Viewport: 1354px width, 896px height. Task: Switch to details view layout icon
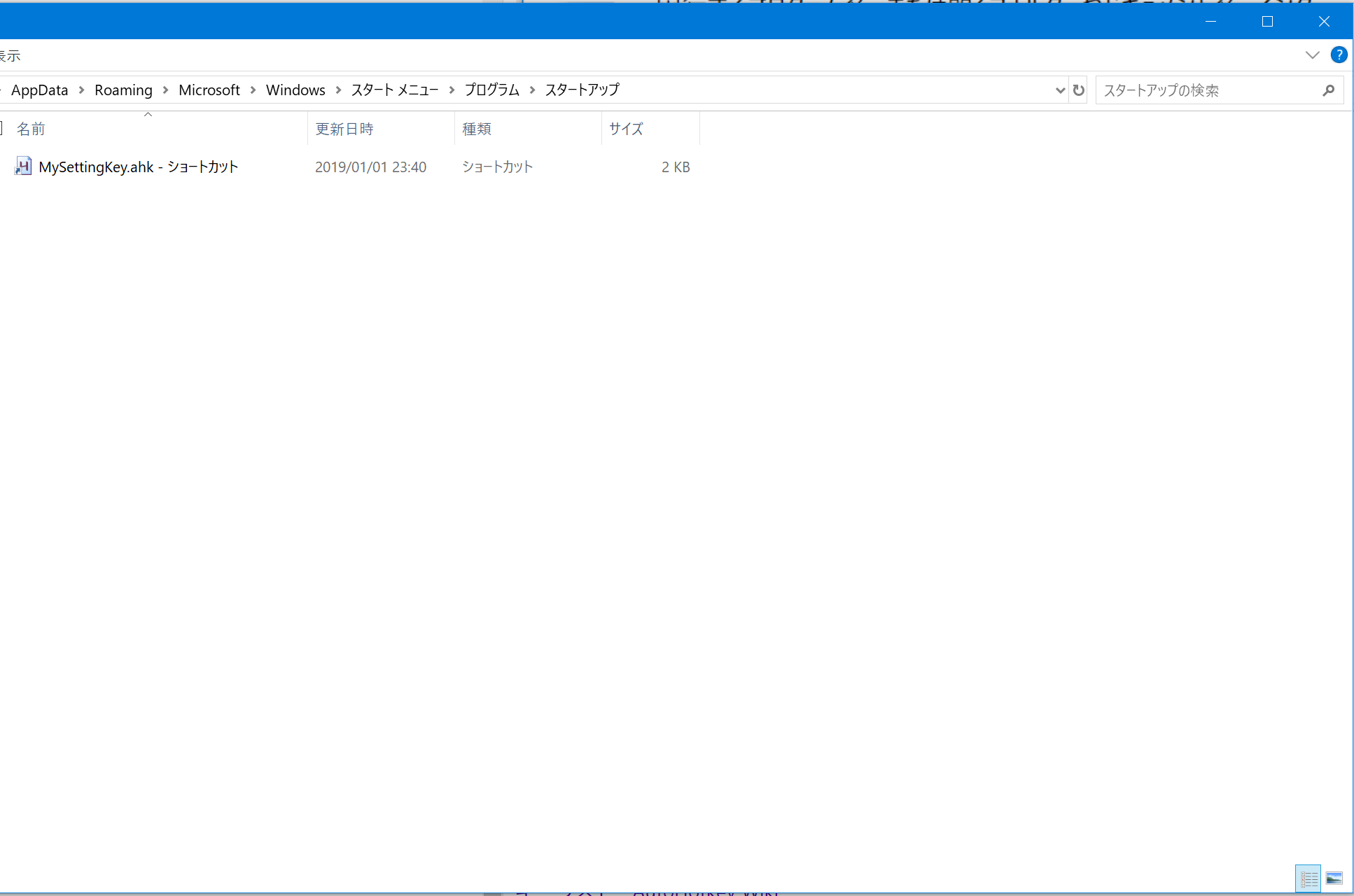1308,878
